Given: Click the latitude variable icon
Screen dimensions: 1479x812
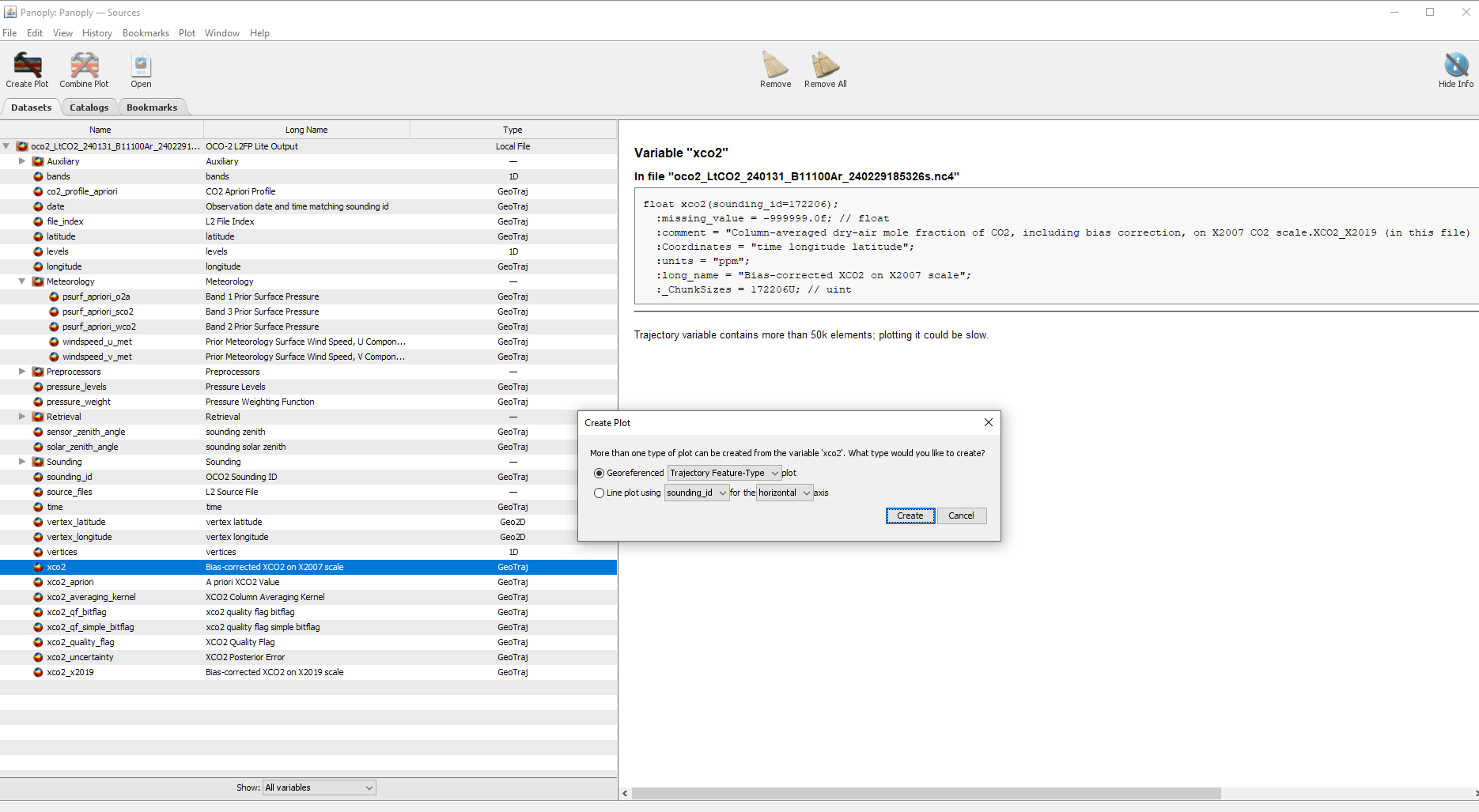Looking at the screenshot, I should click(x=38, y=236).
